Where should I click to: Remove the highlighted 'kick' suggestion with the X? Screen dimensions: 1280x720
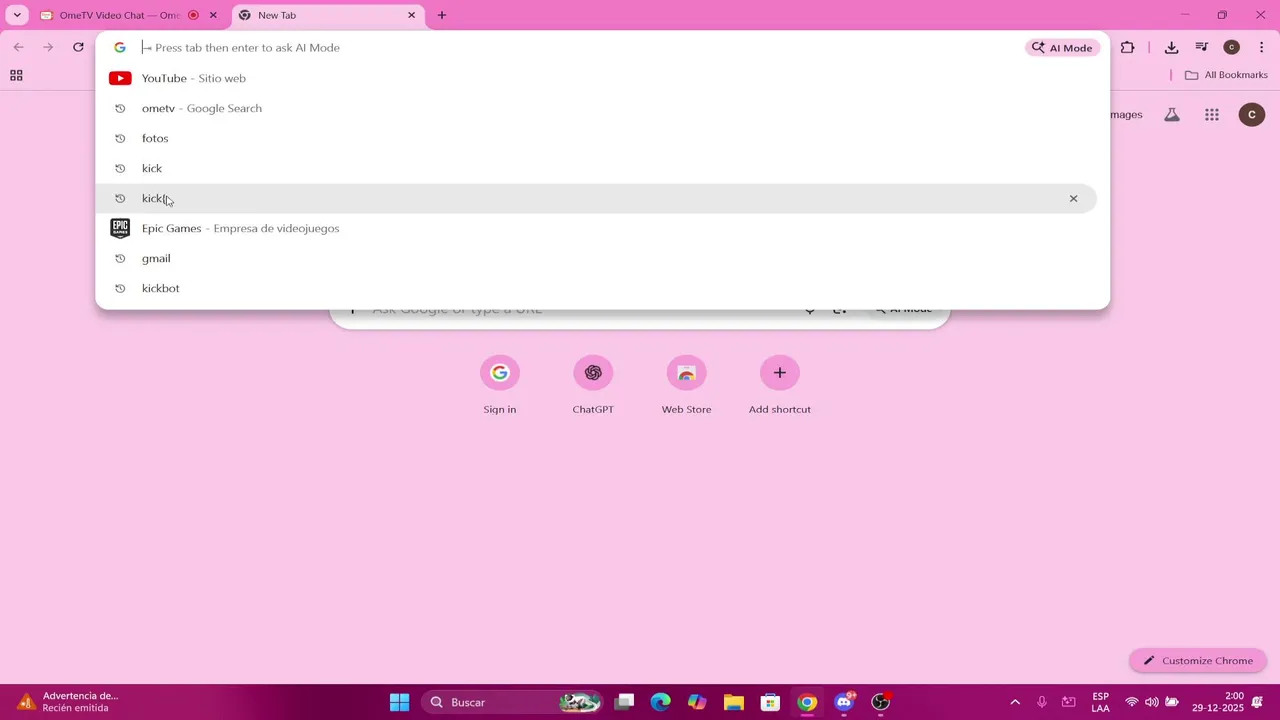1073,198
